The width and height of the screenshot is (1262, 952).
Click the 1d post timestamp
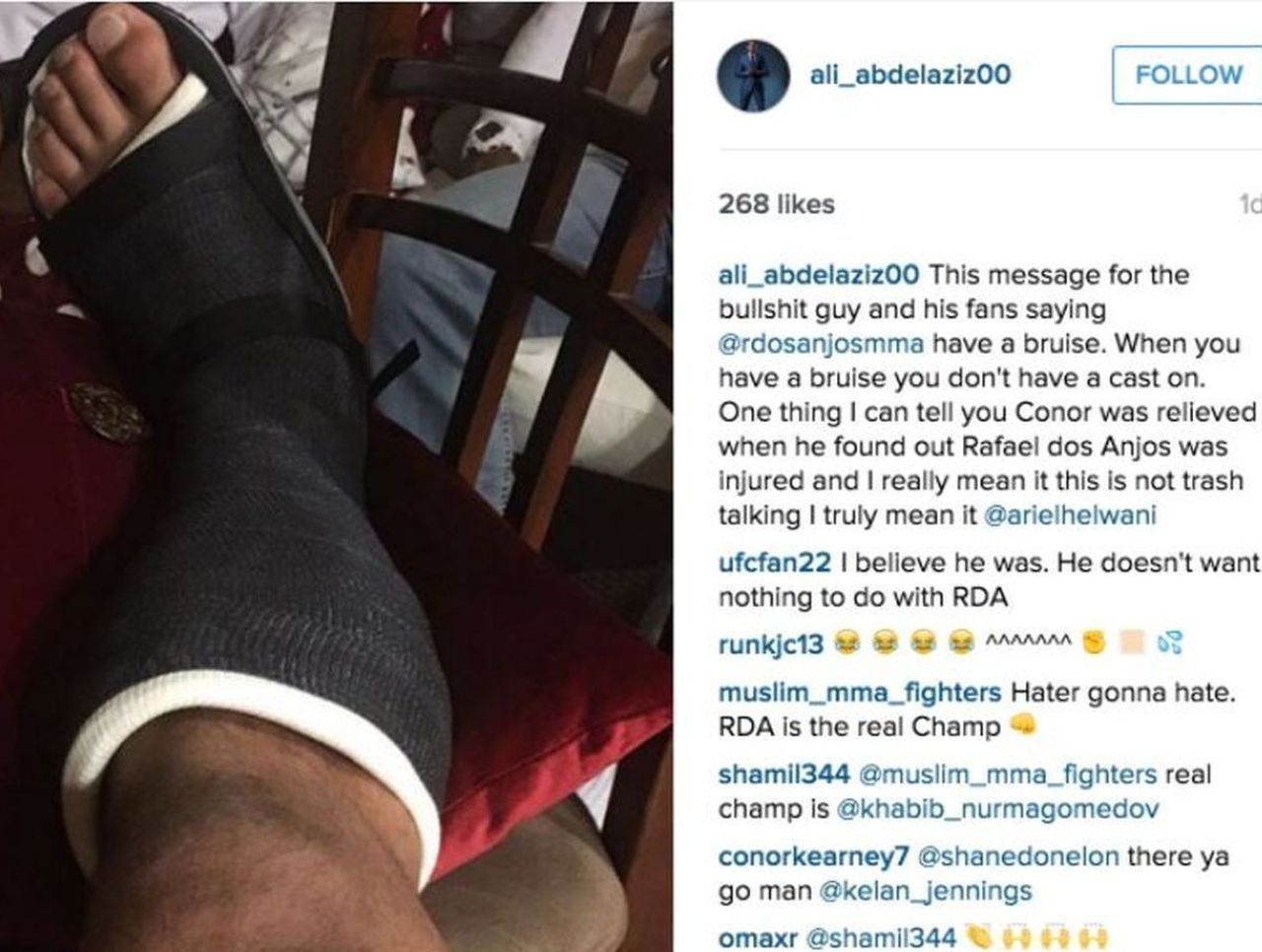pos(1249,204)
